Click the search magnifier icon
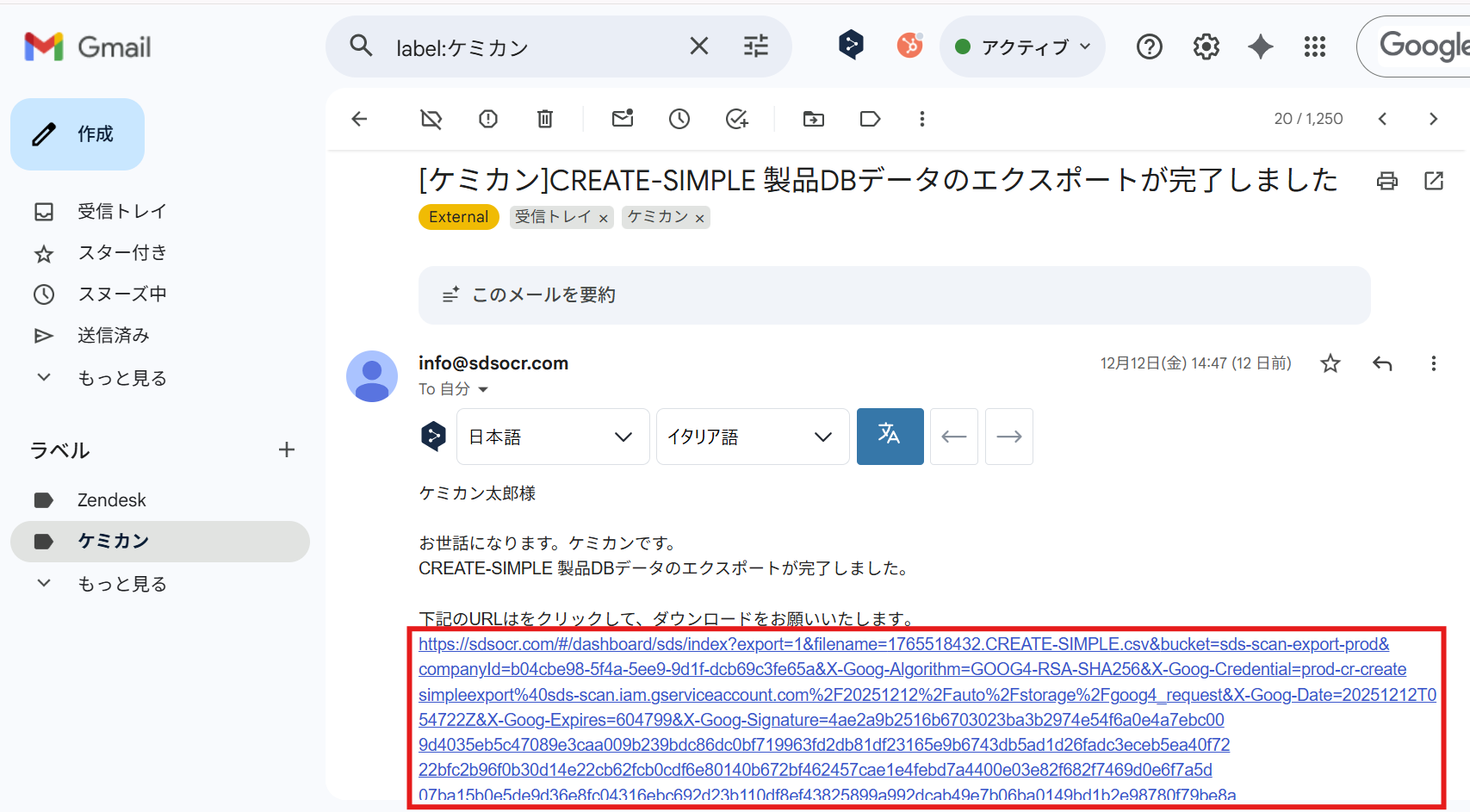This screenshot has width=1470, height=812. (x=361, y=46)
